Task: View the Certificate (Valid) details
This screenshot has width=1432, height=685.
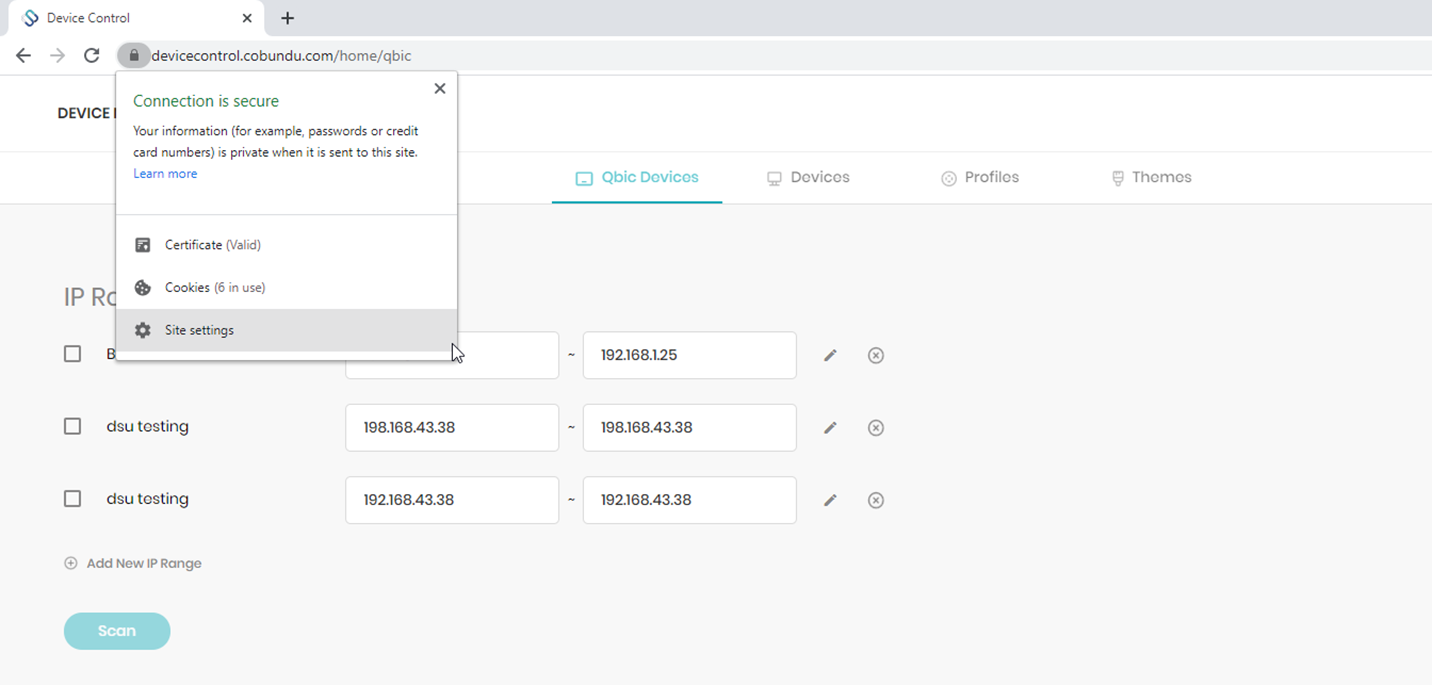Action: click(287, 245)
